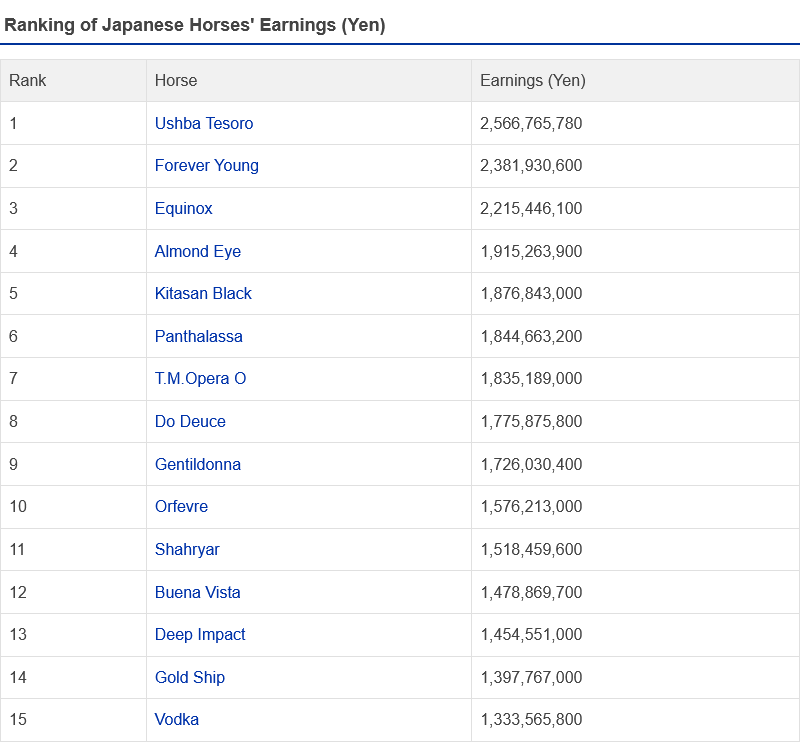The image size is (800, 742).
Task: Open the Equinox horse link
Action: point(184,208)
